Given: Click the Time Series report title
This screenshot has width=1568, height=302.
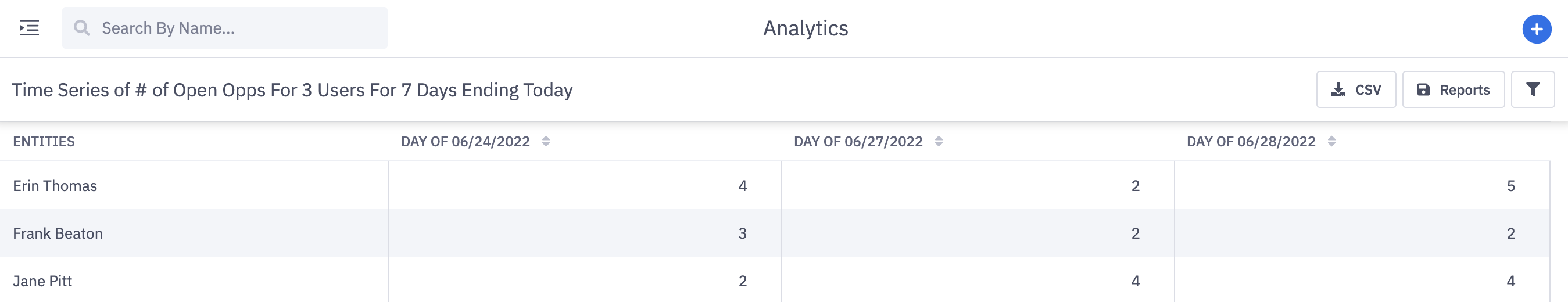Looking at the screenshot, I should coord(292,90).
